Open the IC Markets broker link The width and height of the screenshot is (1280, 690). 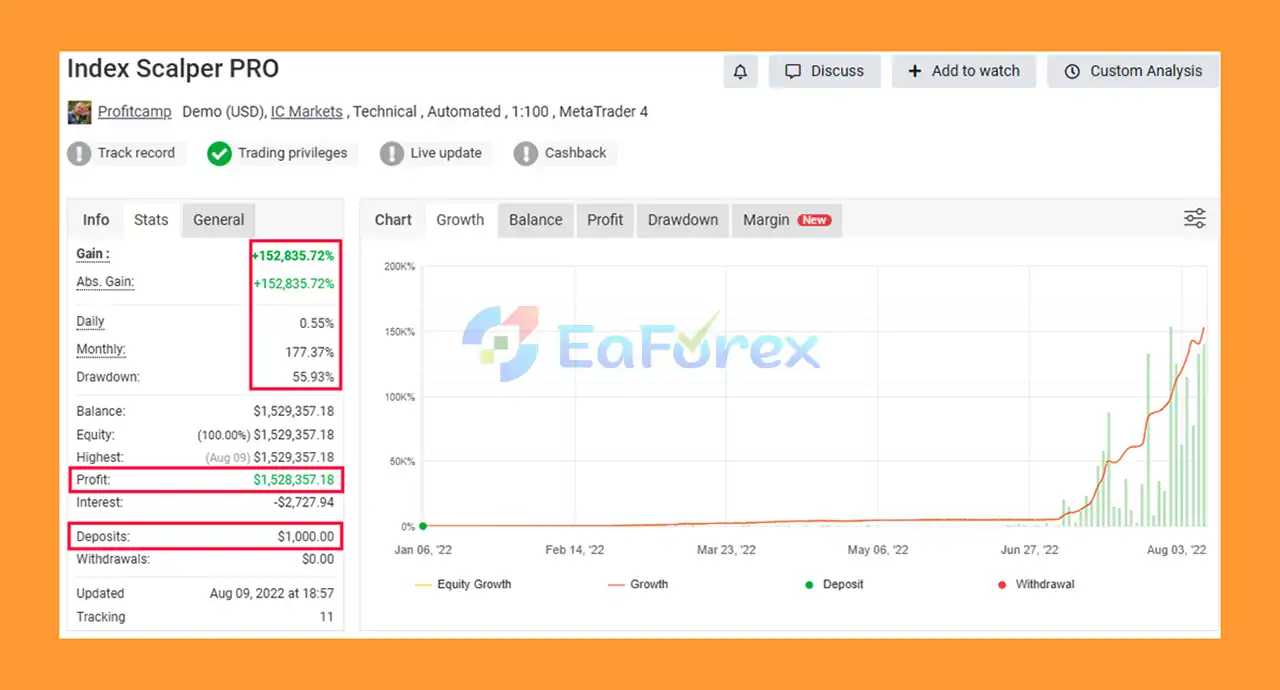(306, 112)
